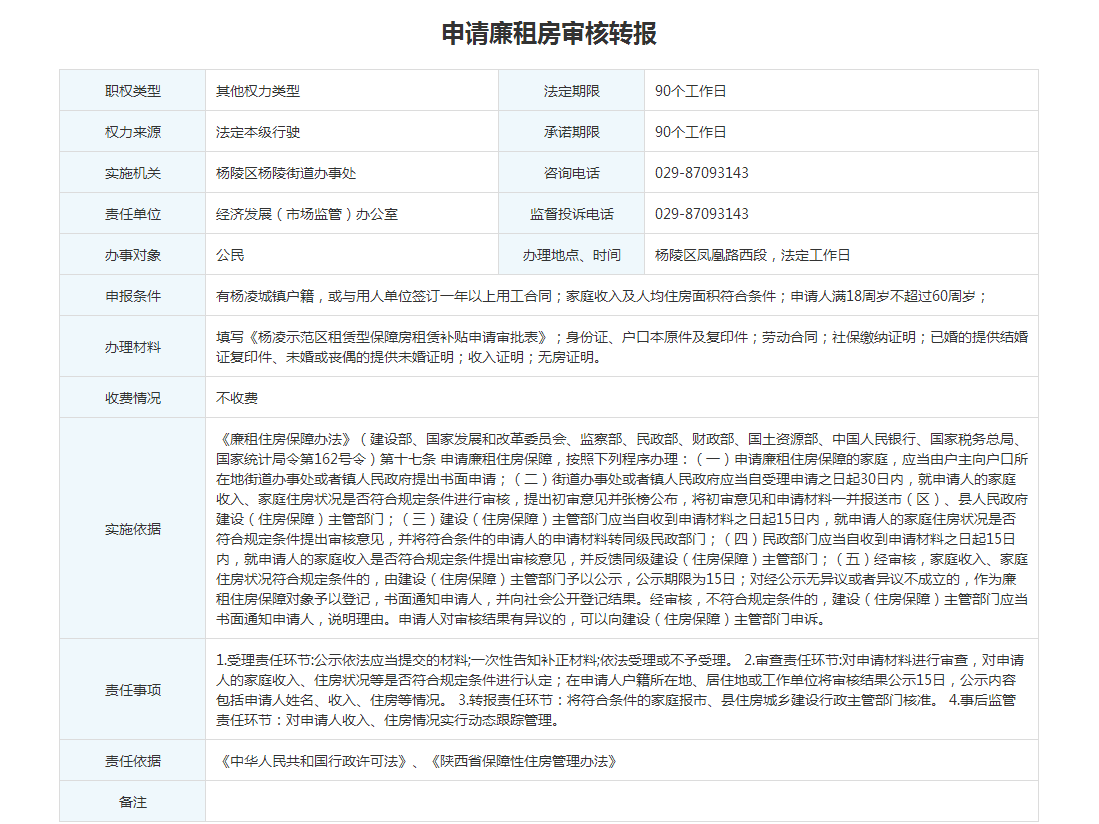Select the 实施依据 label cell
This screenshot has height=824, width=1099.
click(132, 529)
